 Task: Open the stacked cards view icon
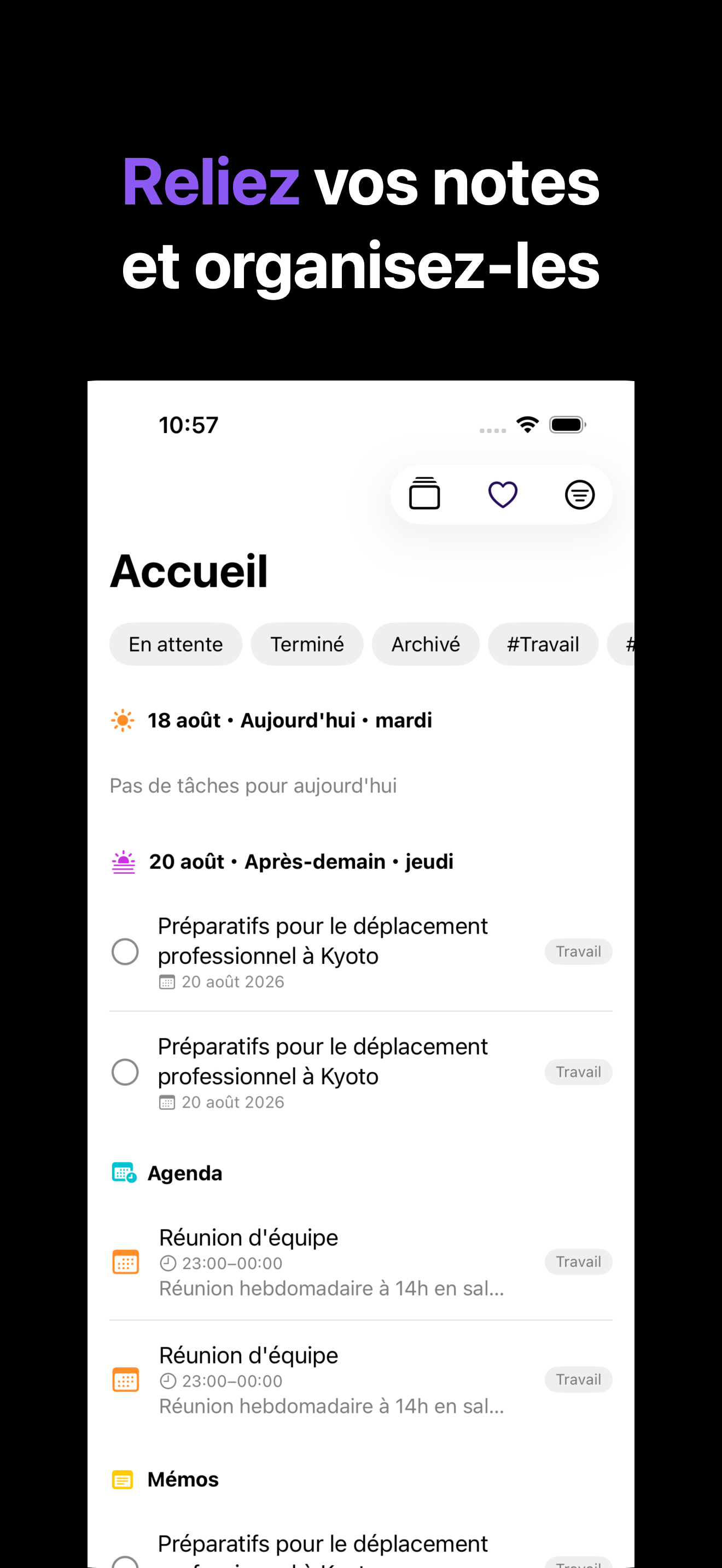point(424,494)
